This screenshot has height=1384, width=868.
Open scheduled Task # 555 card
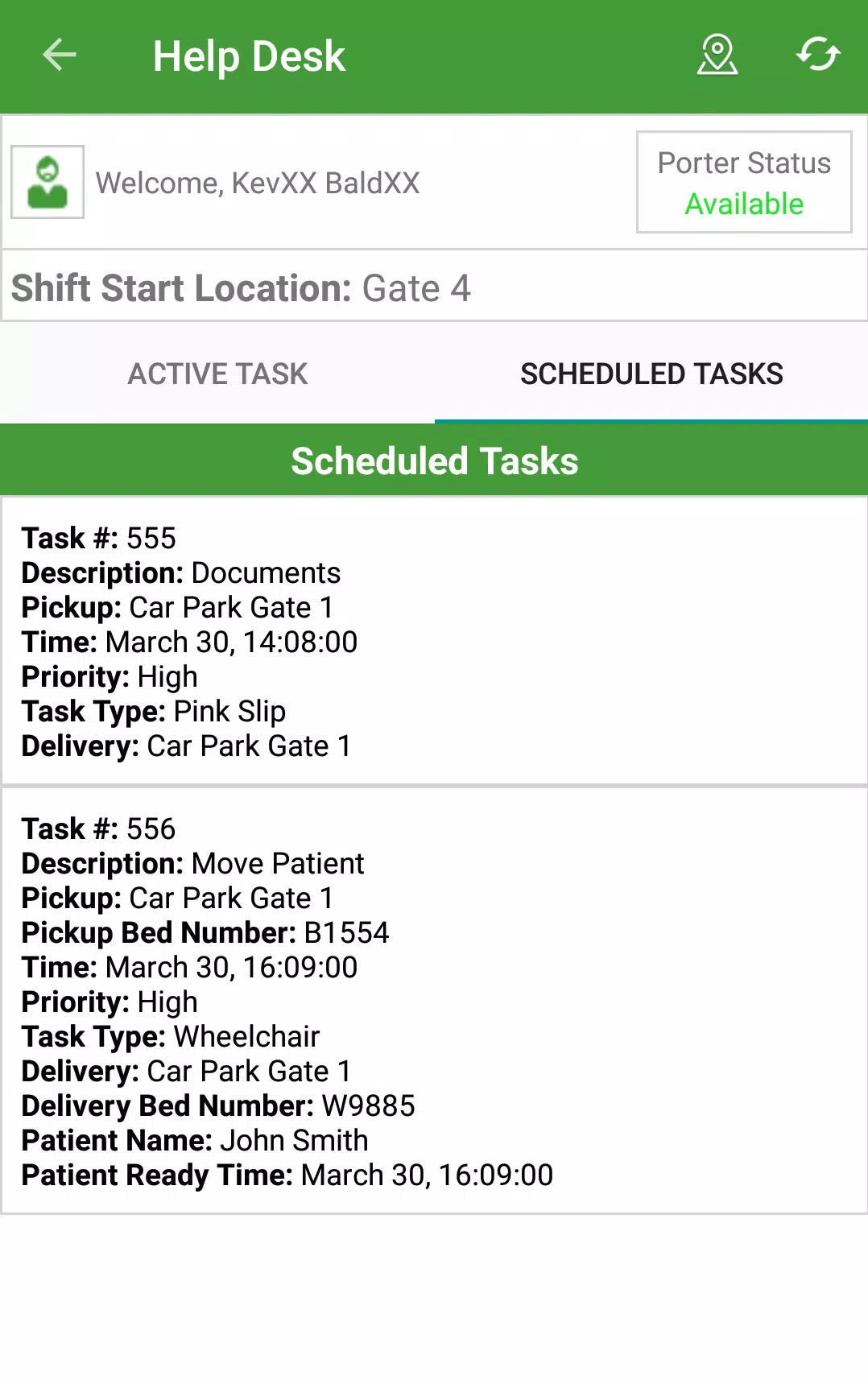(x=434, y=641)
